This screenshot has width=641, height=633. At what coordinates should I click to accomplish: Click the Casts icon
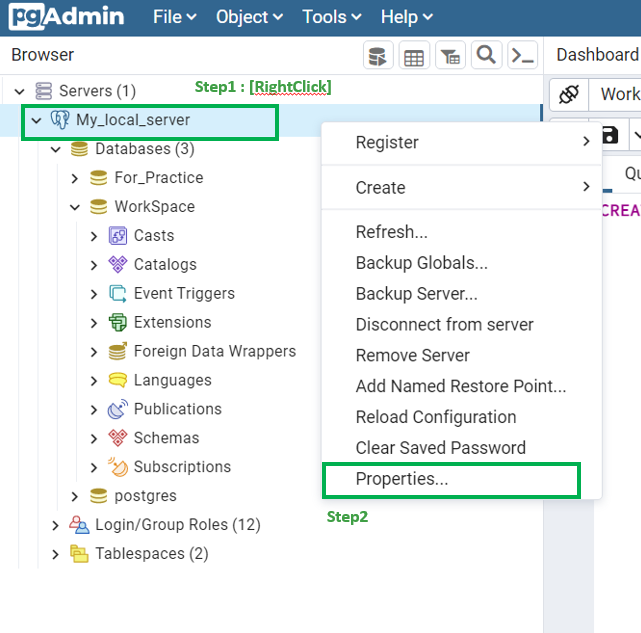[118, 236]
